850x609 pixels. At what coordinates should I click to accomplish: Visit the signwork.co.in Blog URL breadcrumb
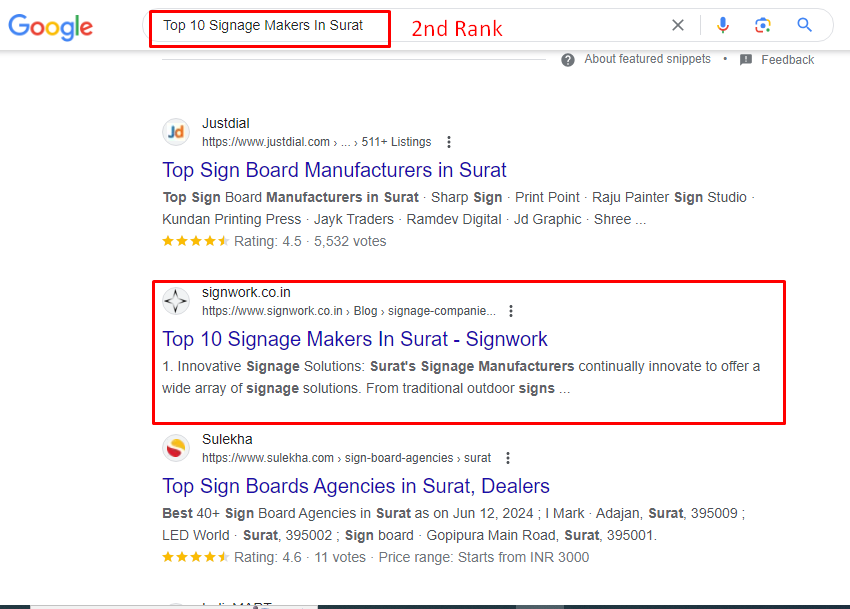(349, 311)
